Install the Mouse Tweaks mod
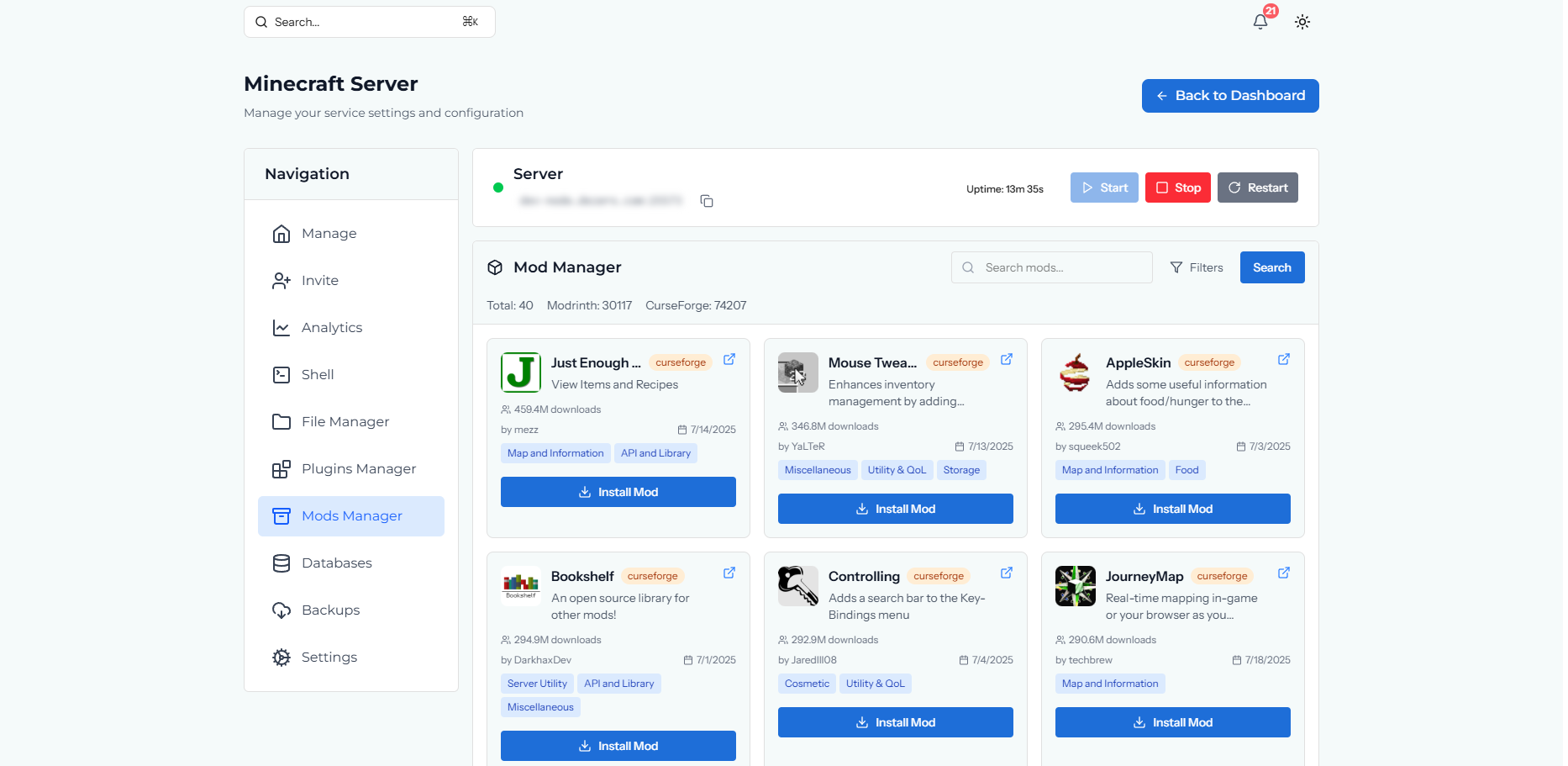The height and width of the screenshot is (766, 1568). pyautogui.click(x=896, y=509)
